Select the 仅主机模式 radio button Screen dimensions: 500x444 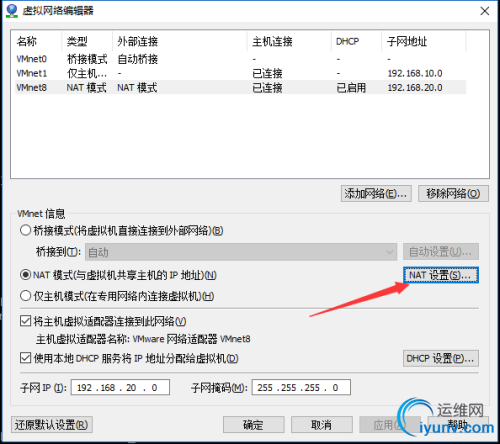pos(26,296)
